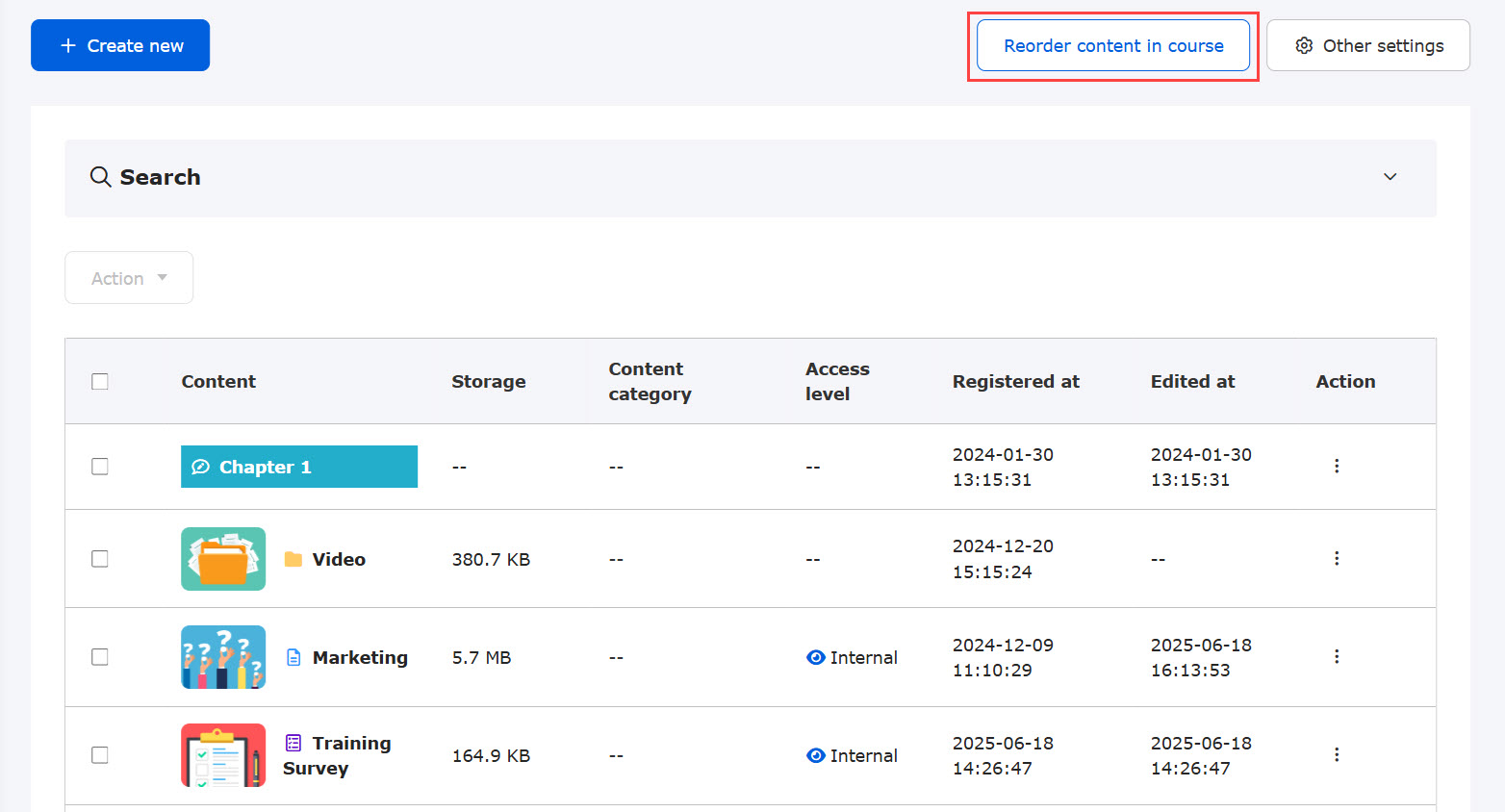Open three-dot action menu for Video row
The width and height of the screenshot is (1505, 812).
(x=1336, y=559)
